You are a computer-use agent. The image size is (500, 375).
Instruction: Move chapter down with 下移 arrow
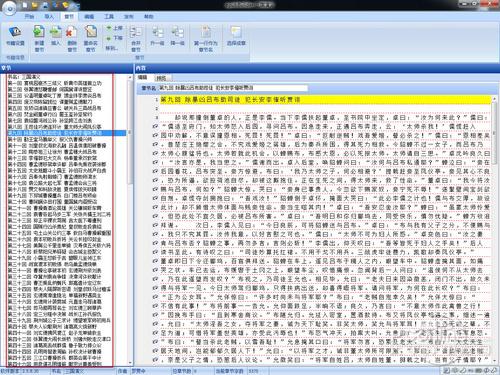click(114, 38)
